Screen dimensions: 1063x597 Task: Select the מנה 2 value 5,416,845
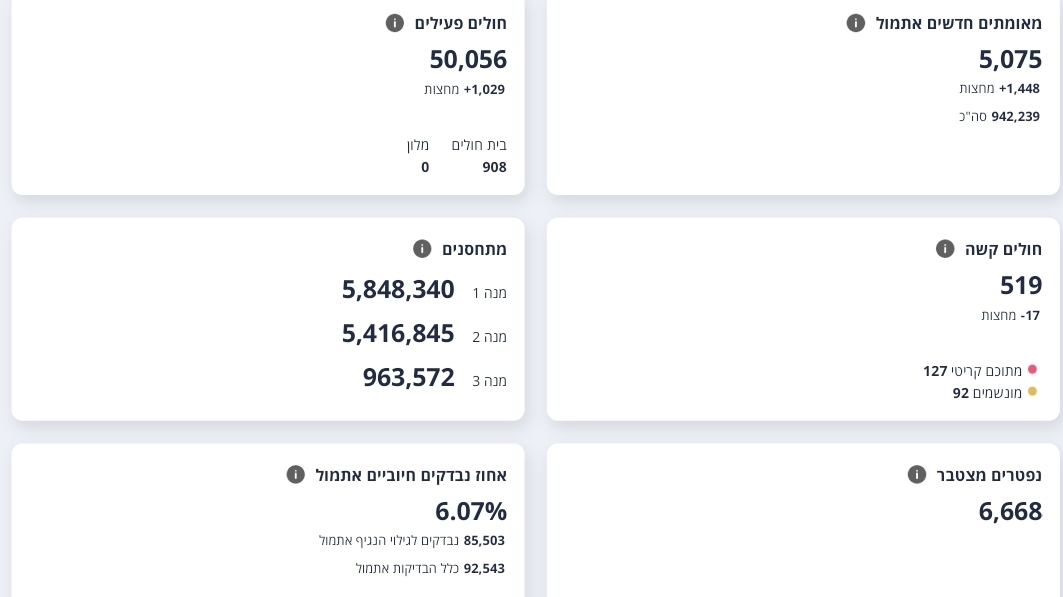(x=398, y=334)
